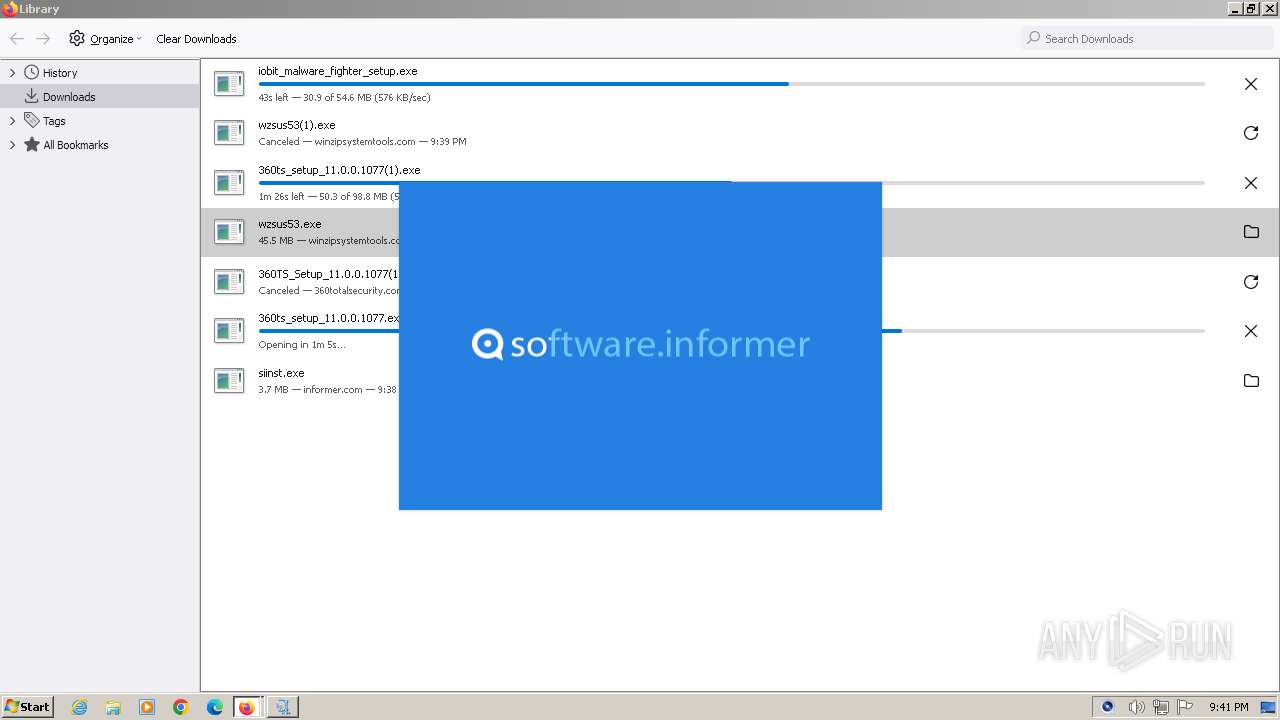
Task: Click '43s left — 30.9 of 54.6 MB' status
Action: coord(344,98)
